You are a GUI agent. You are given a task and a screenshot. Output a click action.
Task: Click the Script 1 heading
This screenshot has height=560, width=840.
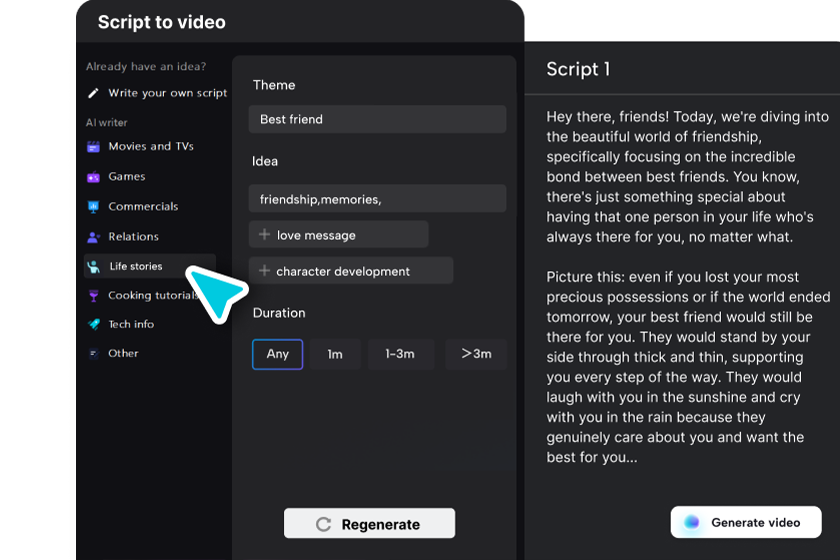[x=578, y=69]
